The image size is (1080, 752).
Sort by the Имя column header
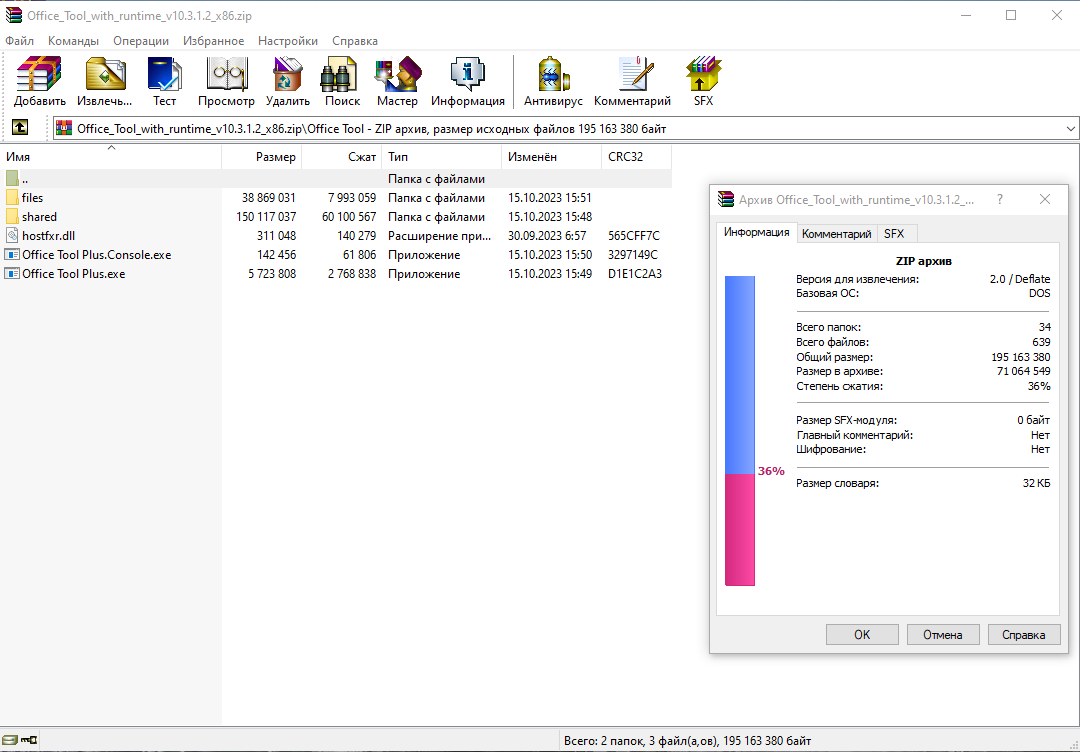111,157
